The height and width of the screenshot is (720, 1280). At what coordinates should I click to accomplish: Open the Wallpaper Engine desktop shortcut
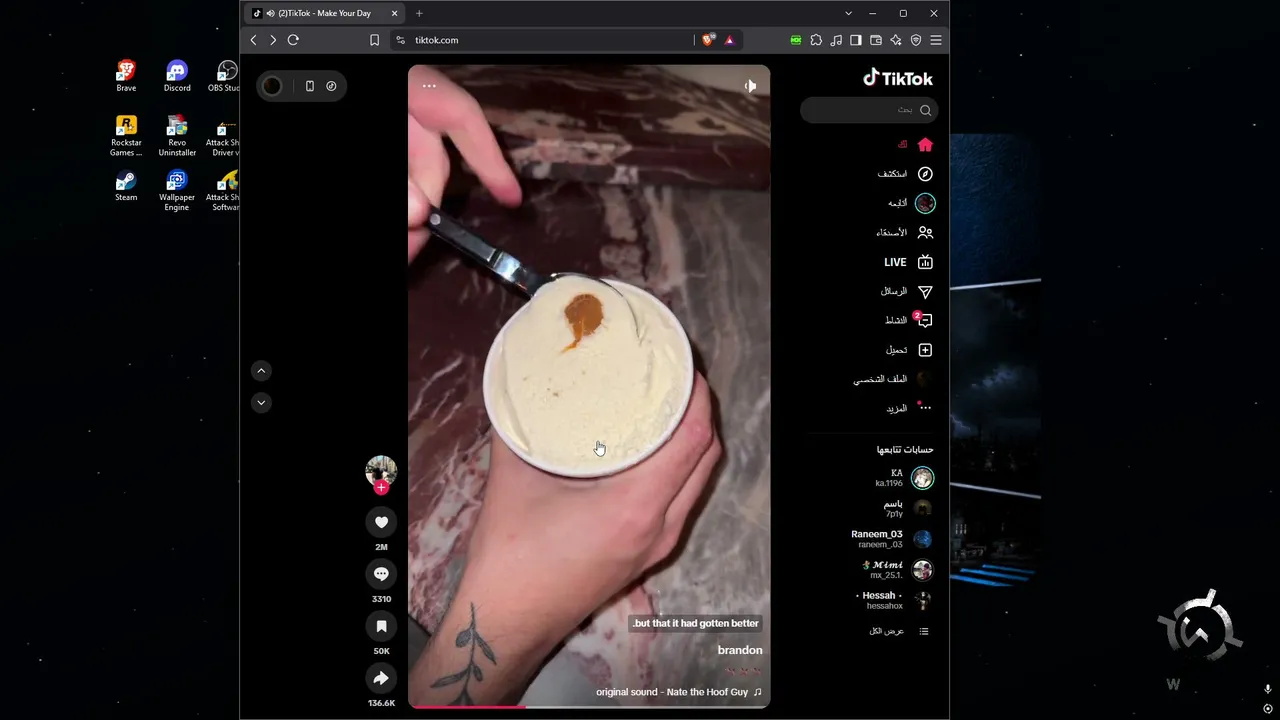click(x=177, y=190)
